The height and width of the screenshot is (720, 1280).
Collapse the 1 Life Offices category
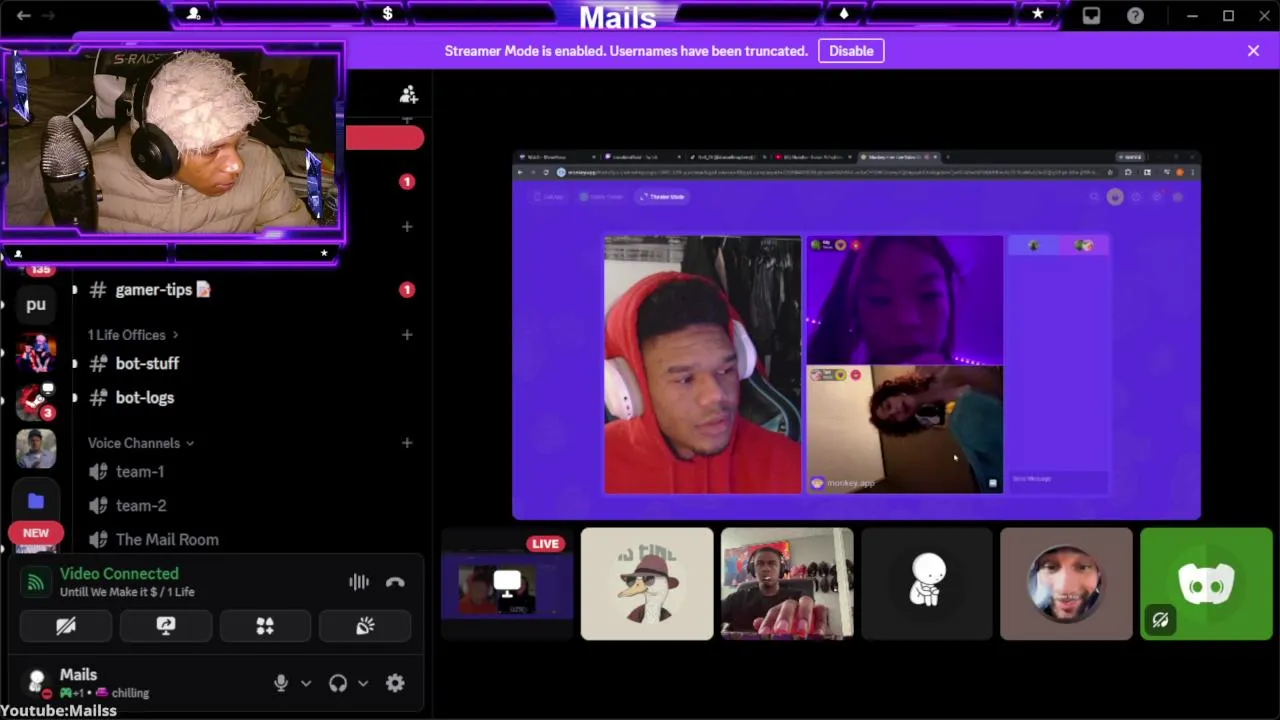point(133,335)
